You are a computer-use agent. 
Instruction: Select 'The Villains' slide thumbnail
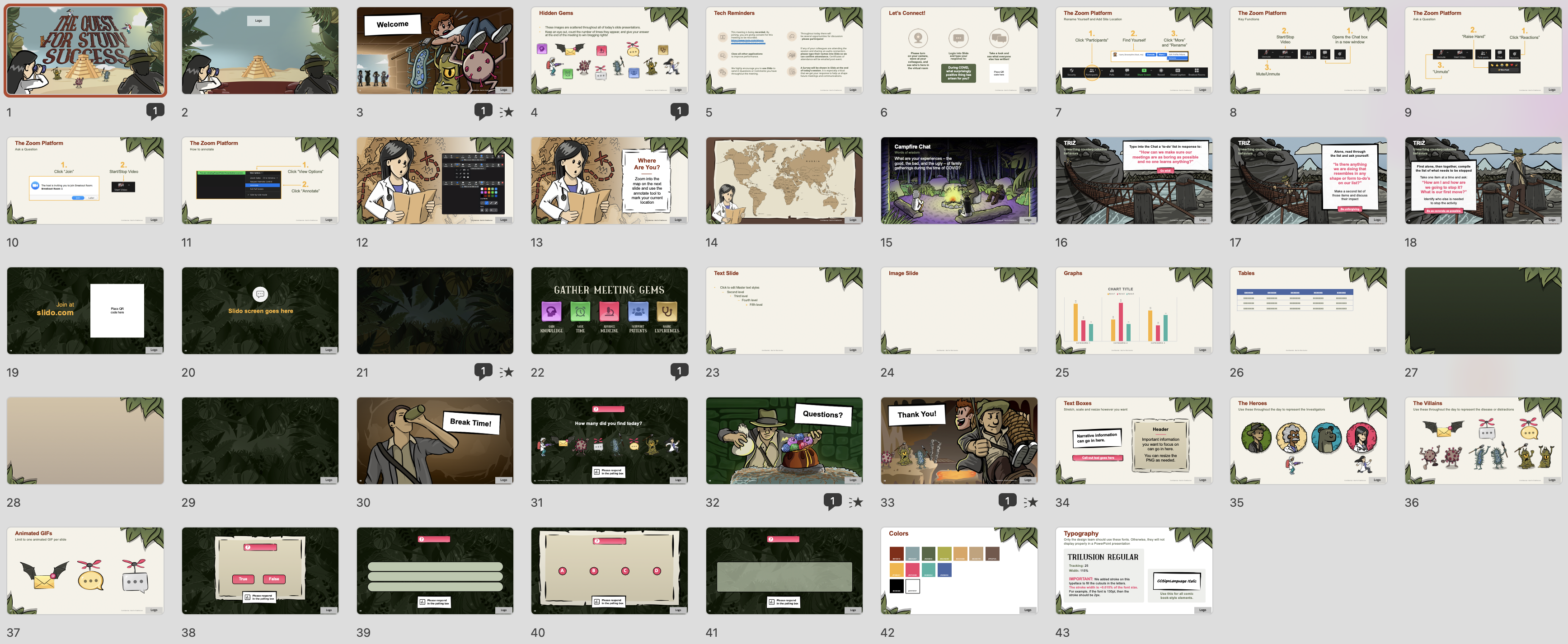point(1483,441)
